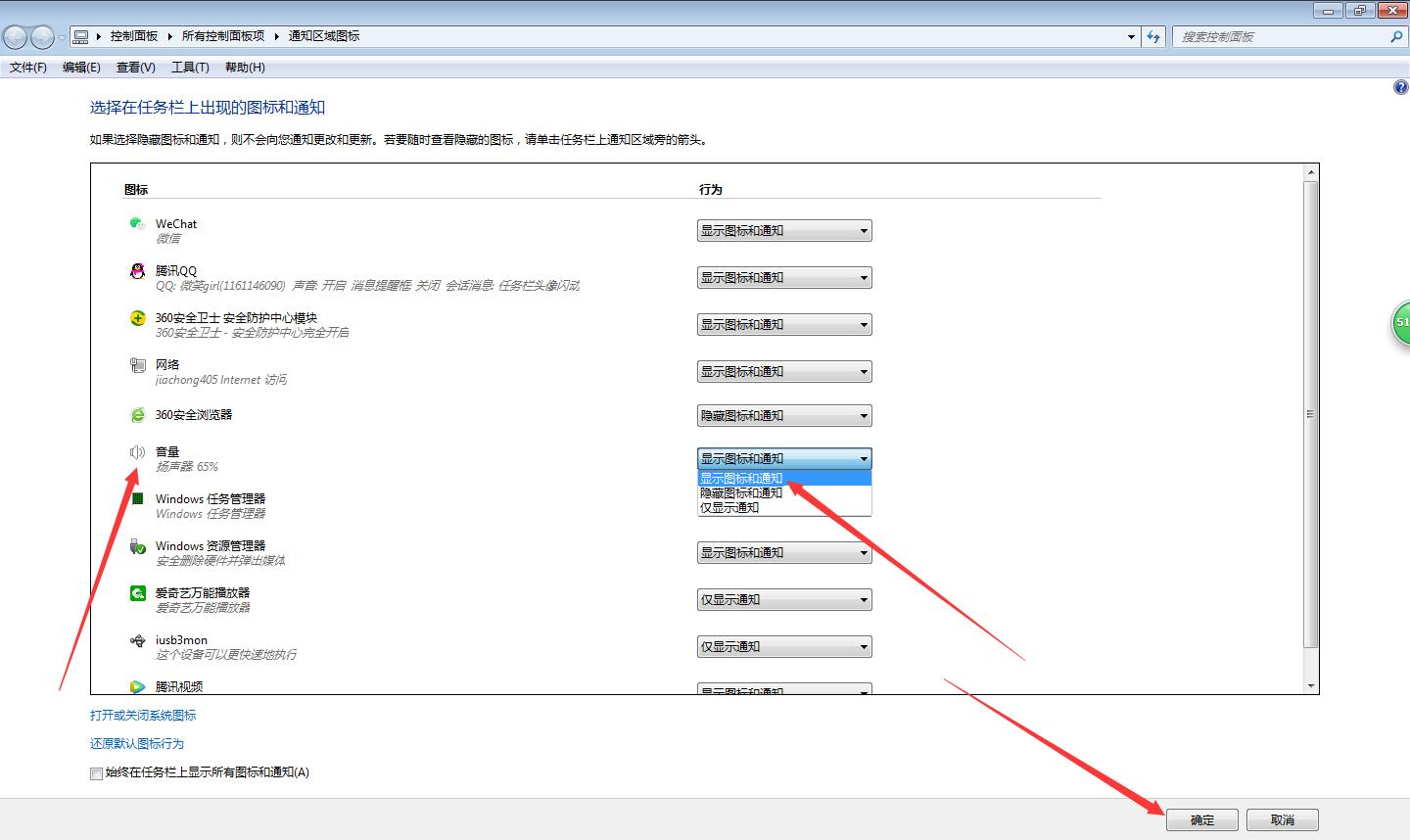Open Help with the question mark icon
The width and height of the screenshot is (1410, 840).
(x=1400, y=88)
